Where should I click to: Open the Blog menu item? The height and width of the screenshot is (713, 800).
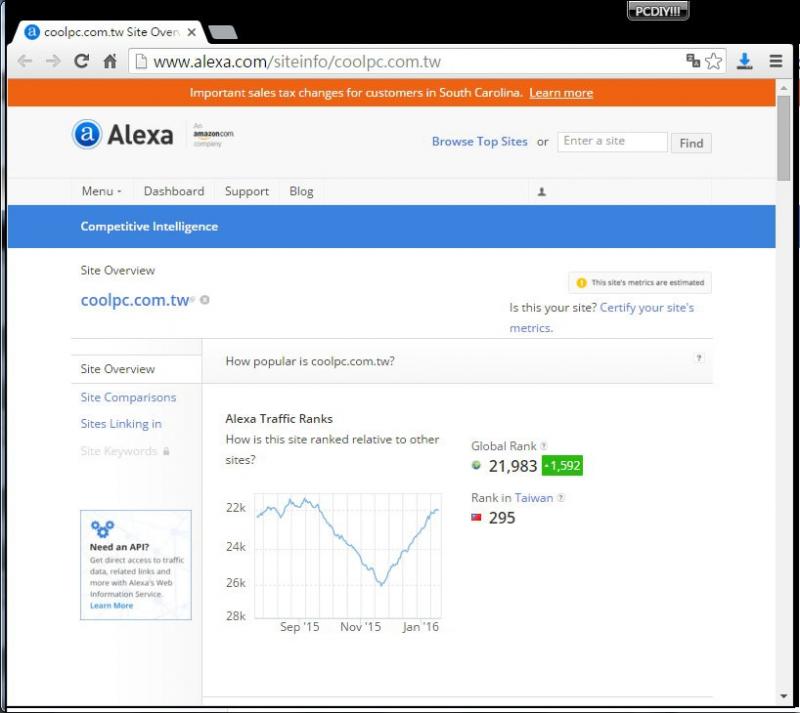tap(302, 191)
